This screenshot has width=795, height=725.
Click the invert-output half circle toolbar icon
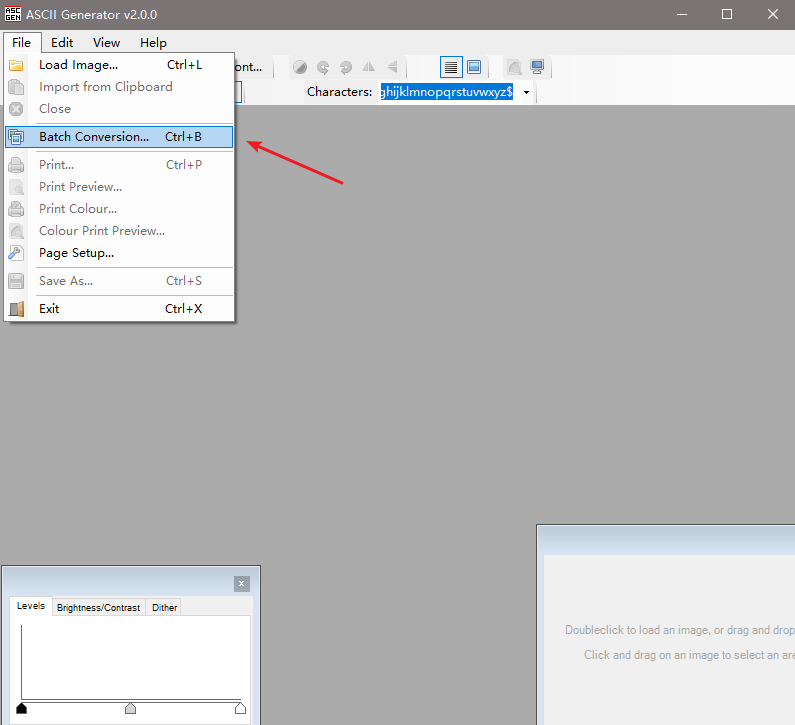click(x=300, y=67)
